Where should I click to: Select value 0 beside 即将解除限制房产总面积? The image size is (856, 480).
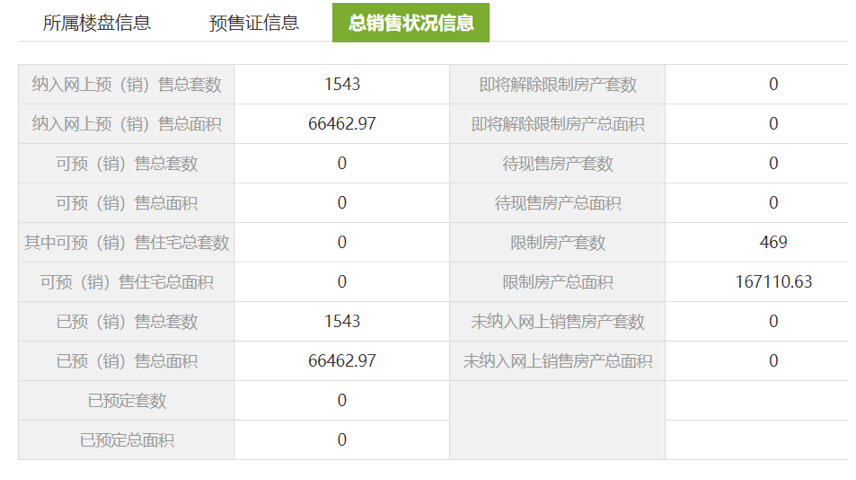point(773,124)
